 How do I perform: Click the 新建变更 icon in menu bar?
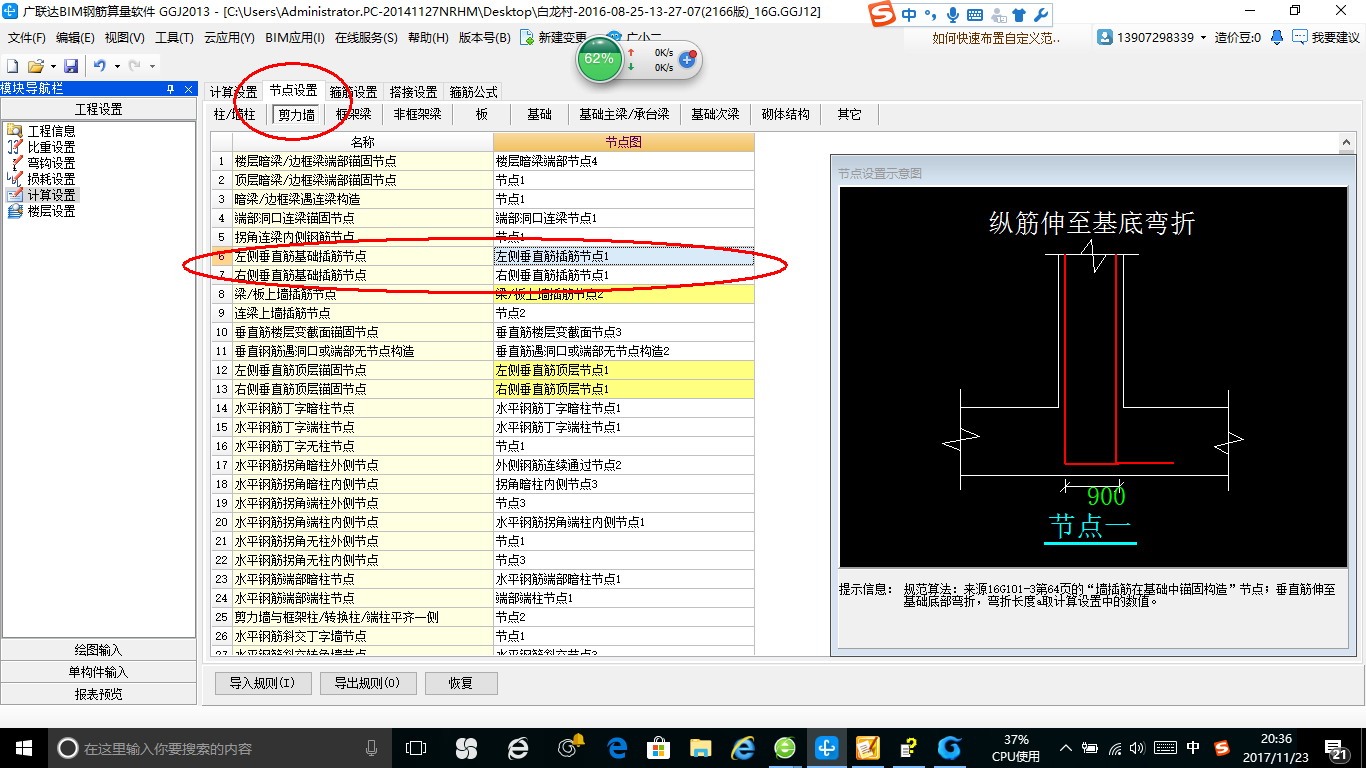pos(528,38)
